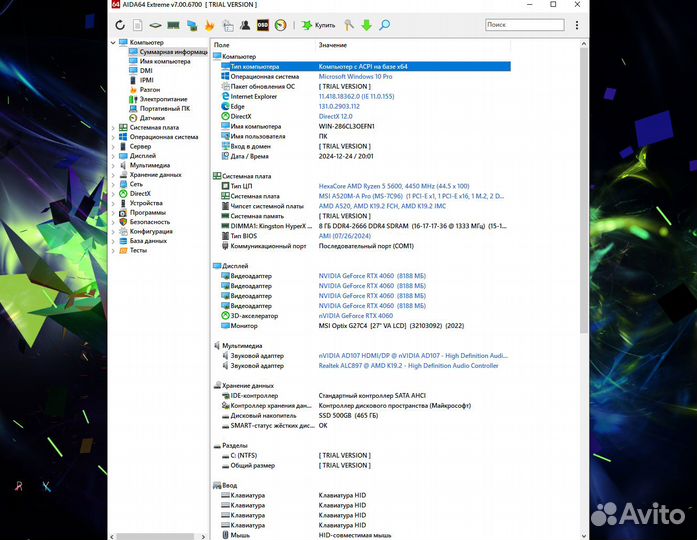This screenshot has height=540, width=697.
Task: Click the Refresh toolbar icon
Action: [x=120, y=25]
